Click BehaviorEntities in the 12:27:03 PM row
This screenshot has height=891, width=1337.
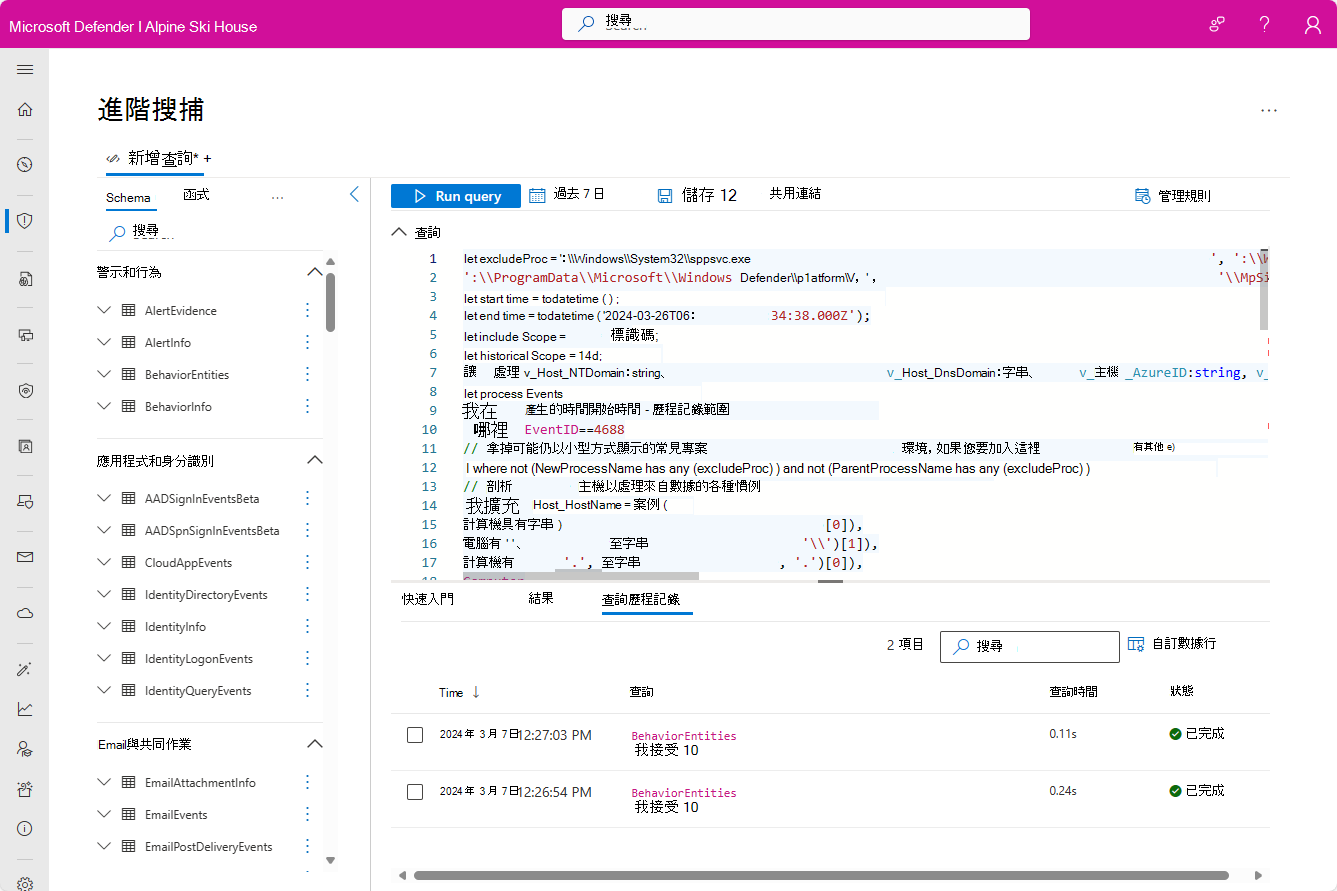684,736
